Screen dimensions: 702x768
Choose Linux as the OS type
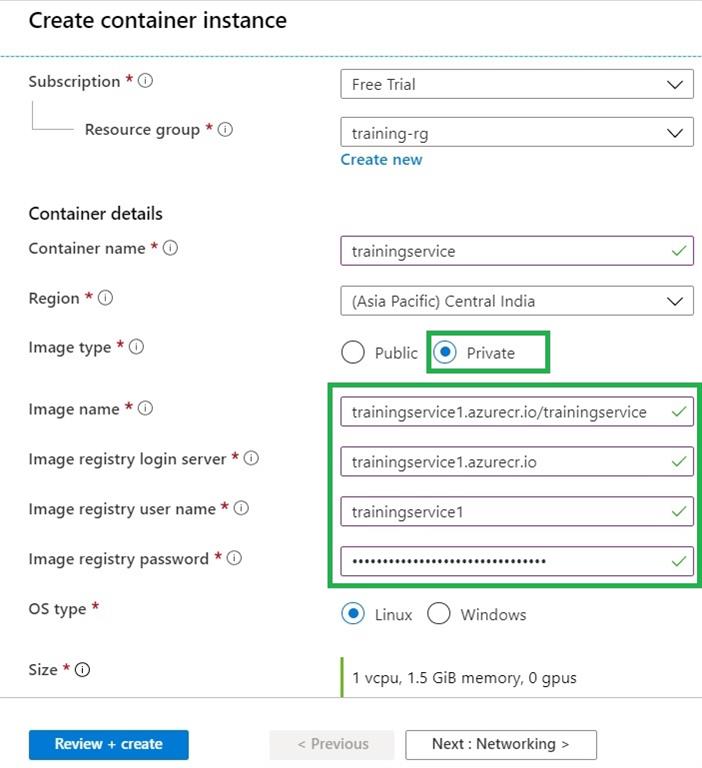pos(353,613)
